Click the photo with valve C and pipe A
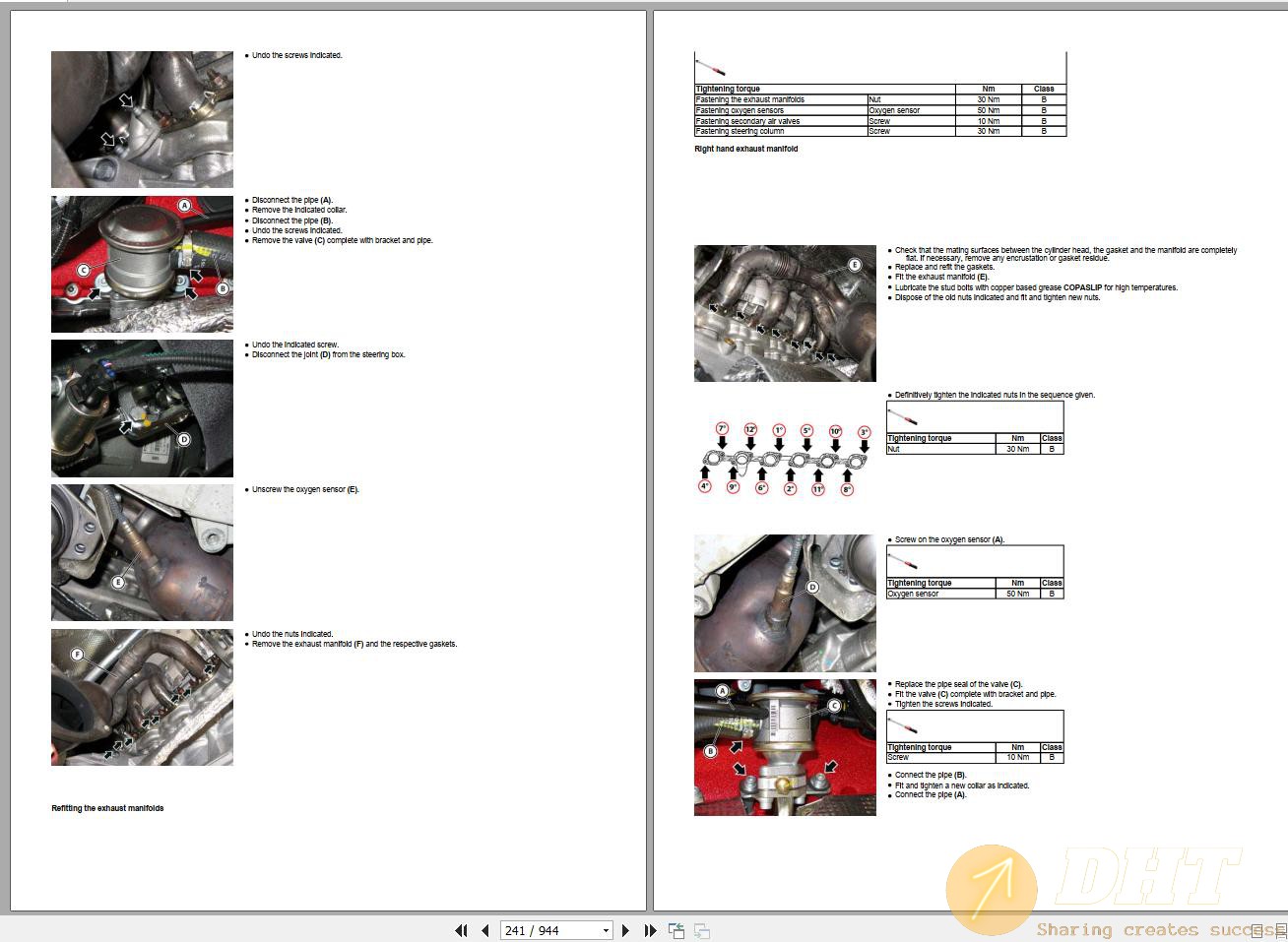Viewport: 1288px width, 942px height. (142, 264)
